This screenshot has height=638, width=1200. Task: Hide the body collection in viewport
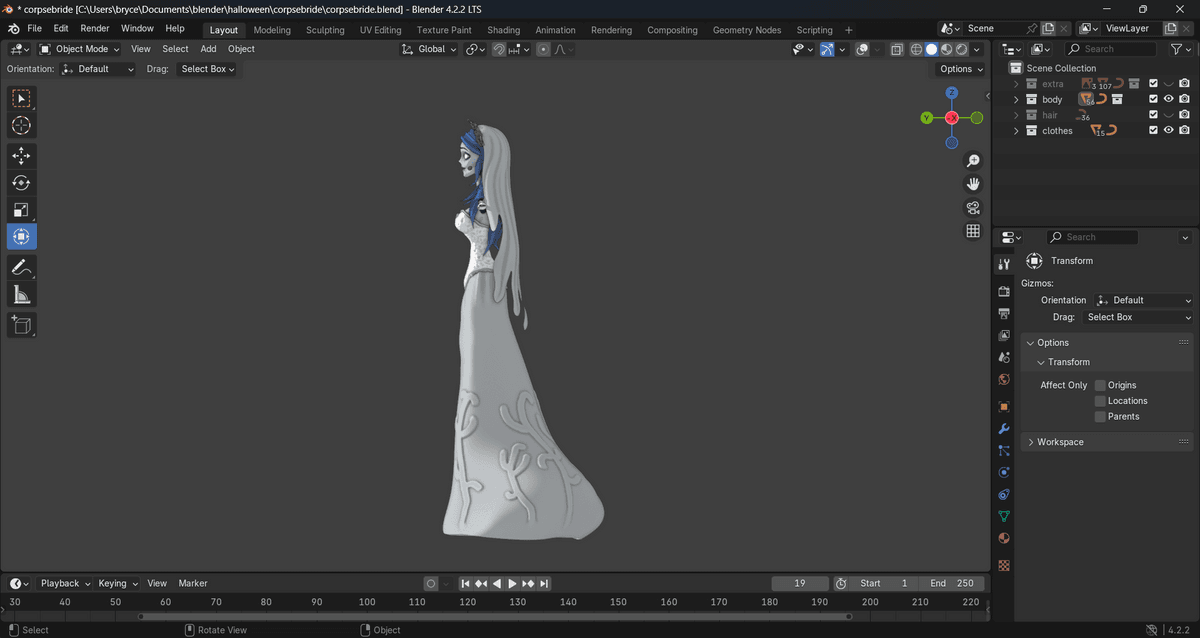pos(1168,100)
